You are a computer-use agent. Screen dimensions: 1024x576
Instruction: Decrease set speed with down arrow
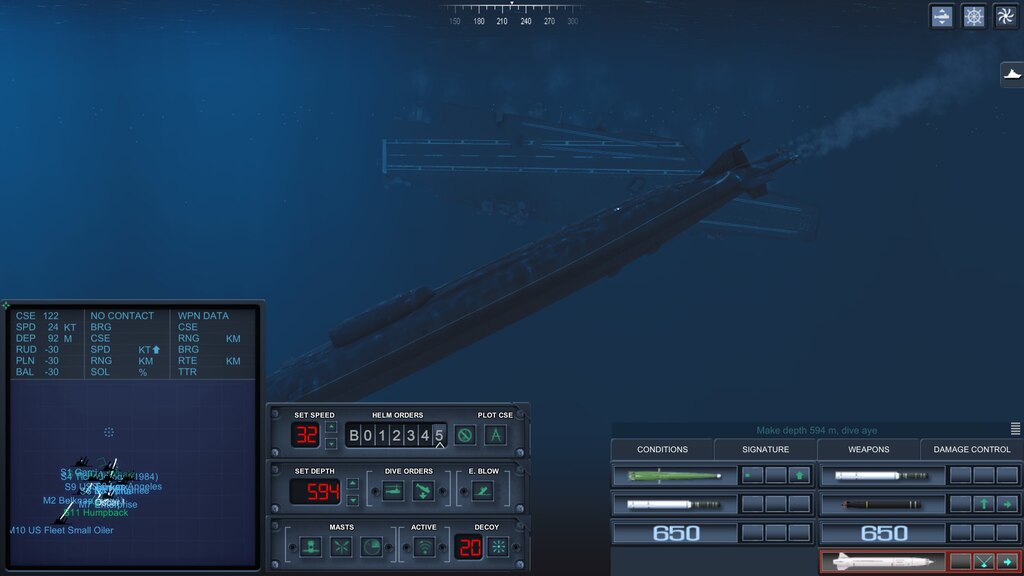pos(331,443)
